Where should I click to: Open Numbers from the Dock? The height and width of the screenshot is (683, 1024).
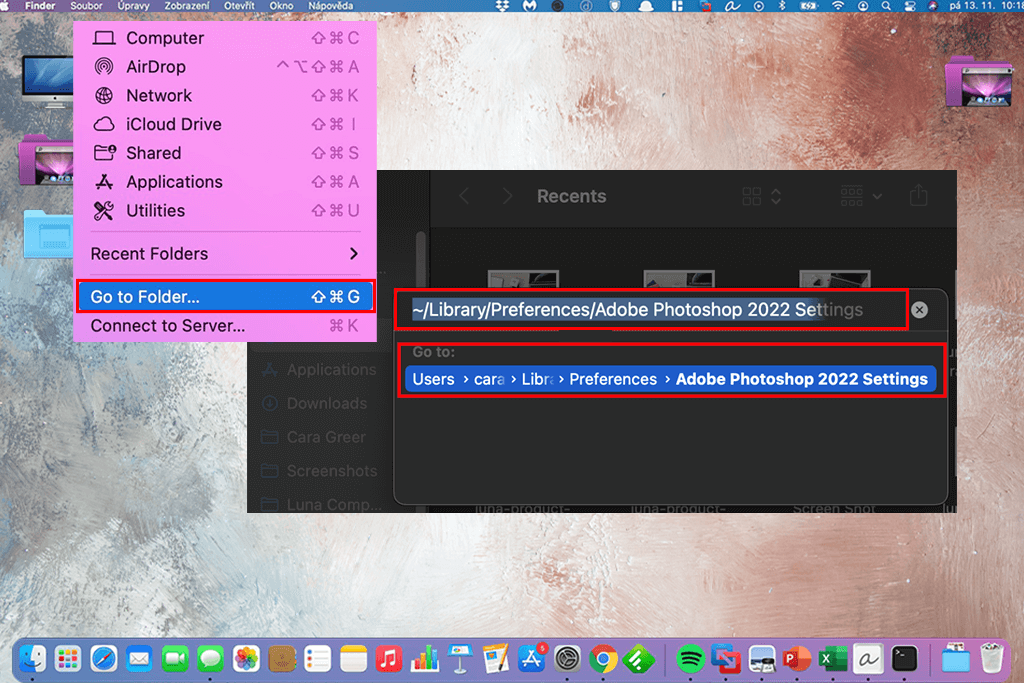click(424, 659)
